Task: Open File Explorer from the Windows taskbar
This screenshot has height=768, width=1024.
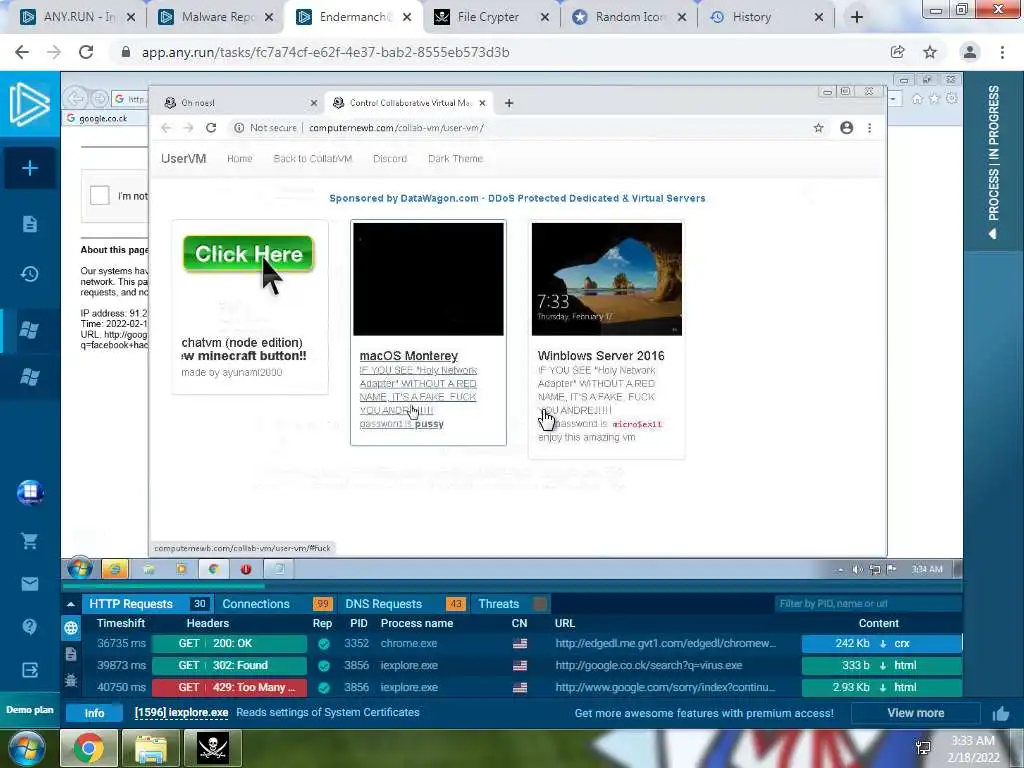Action: click(150, 747)
